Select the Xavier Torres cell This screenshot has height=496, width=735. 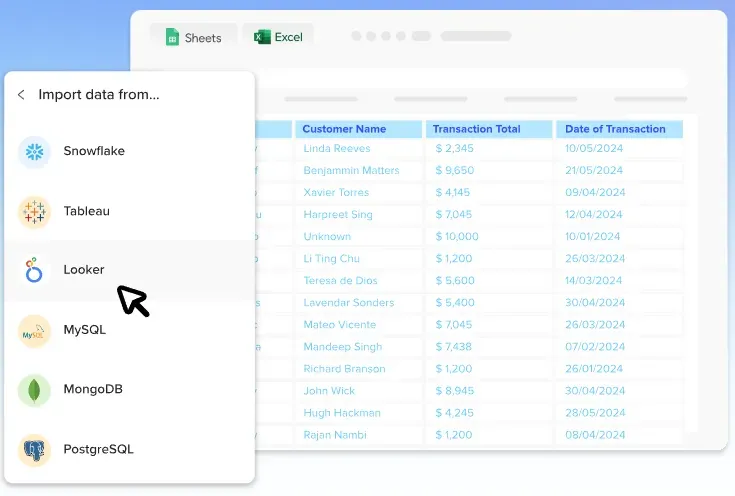359,193
